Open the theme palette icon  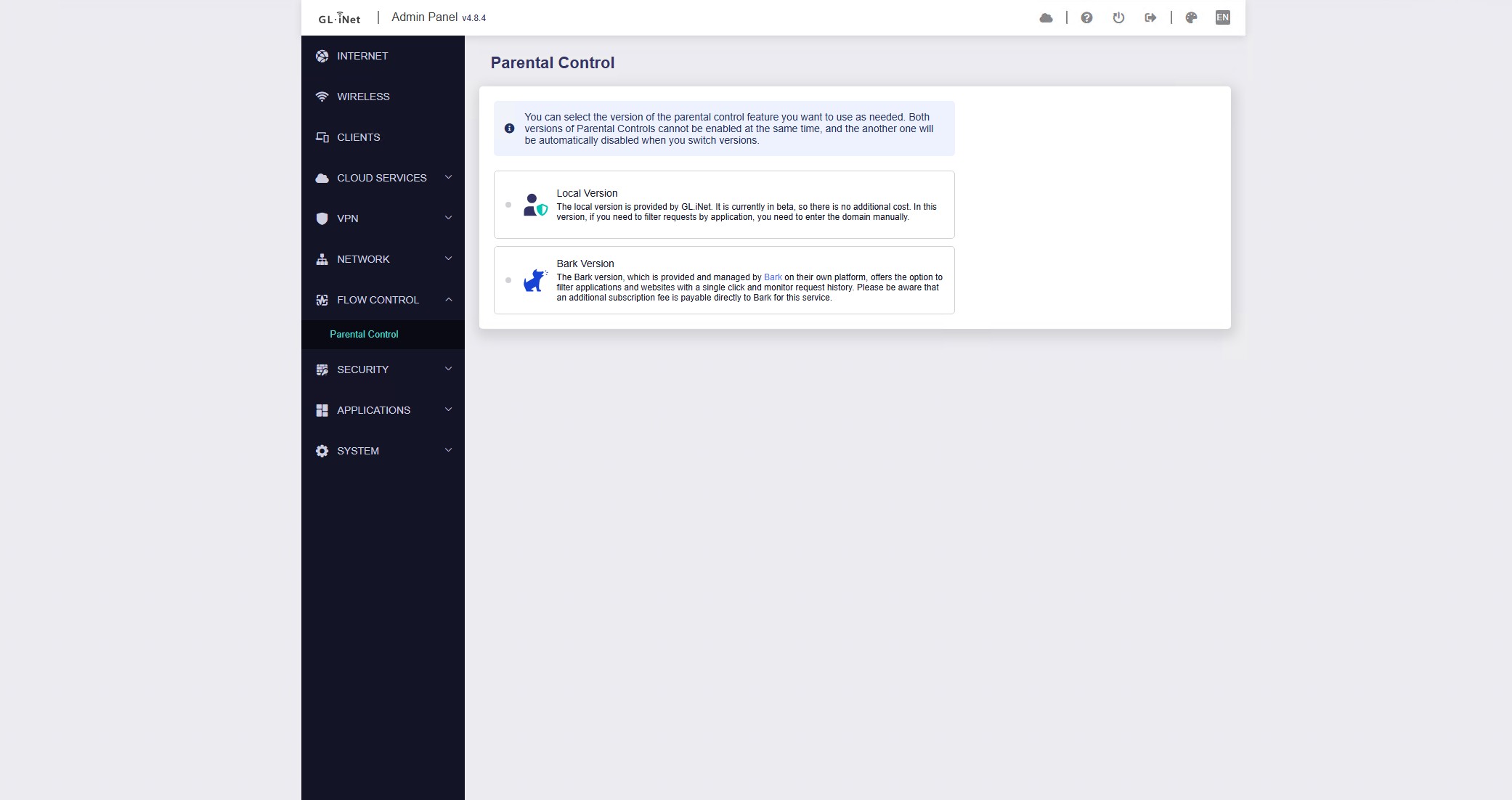click(1191, 17)
